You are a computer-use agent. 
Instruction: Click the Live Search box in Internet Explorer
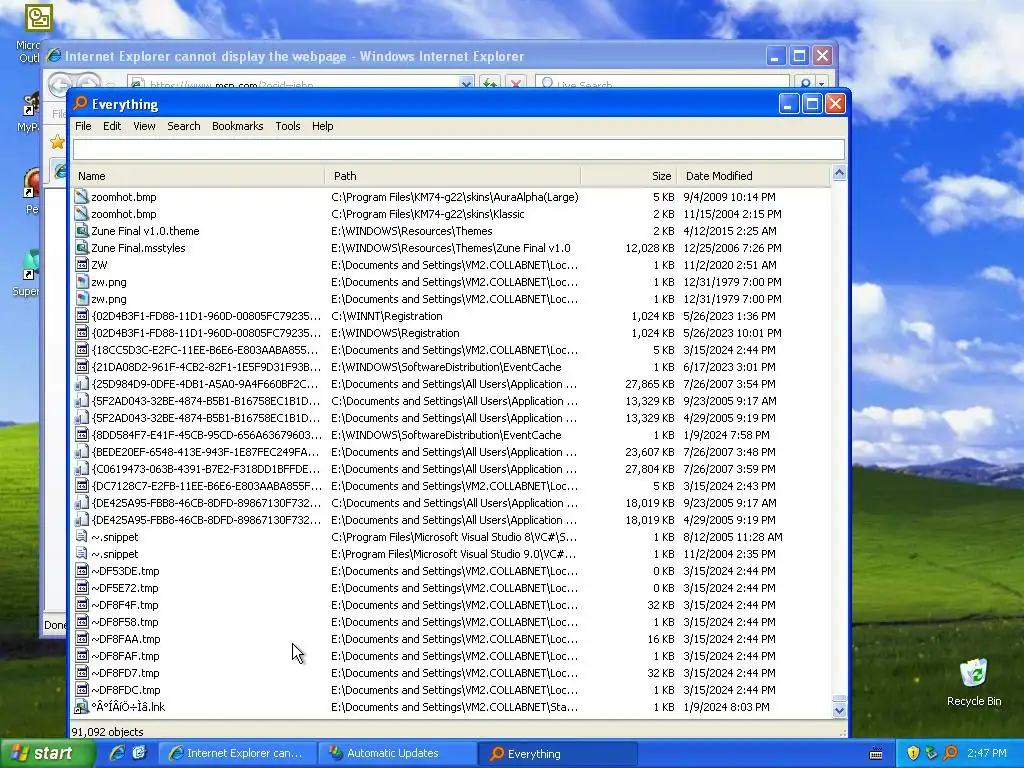pyautogui.click(x=662, y=84)
